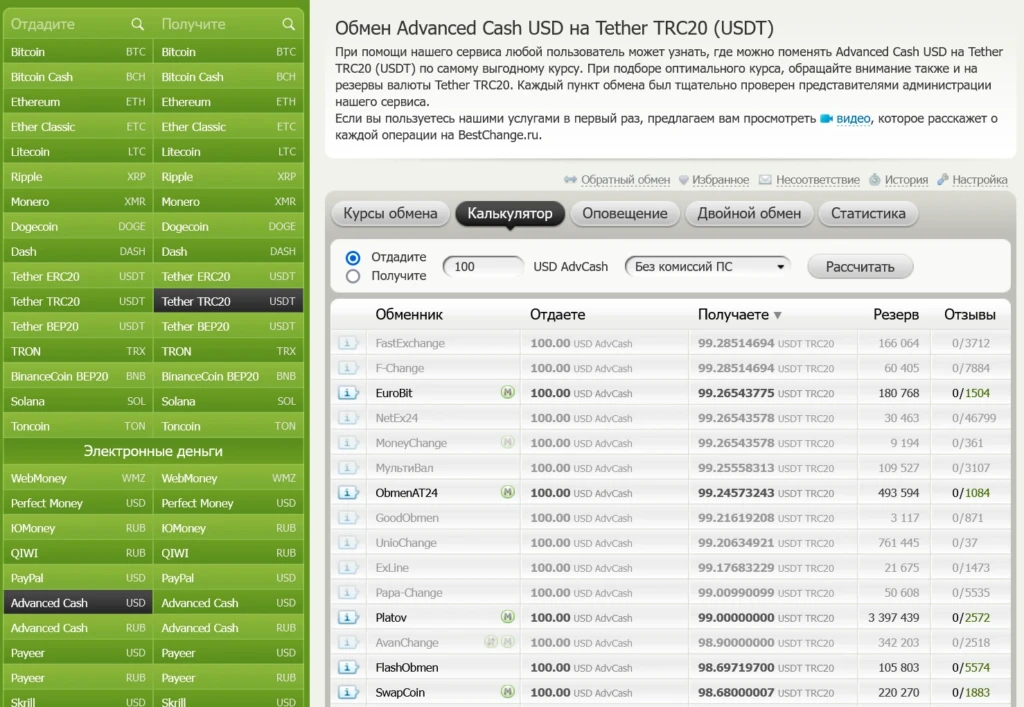Select PayPal USD in Получите column
The image size is (1024, 707).
pos(228,578)
